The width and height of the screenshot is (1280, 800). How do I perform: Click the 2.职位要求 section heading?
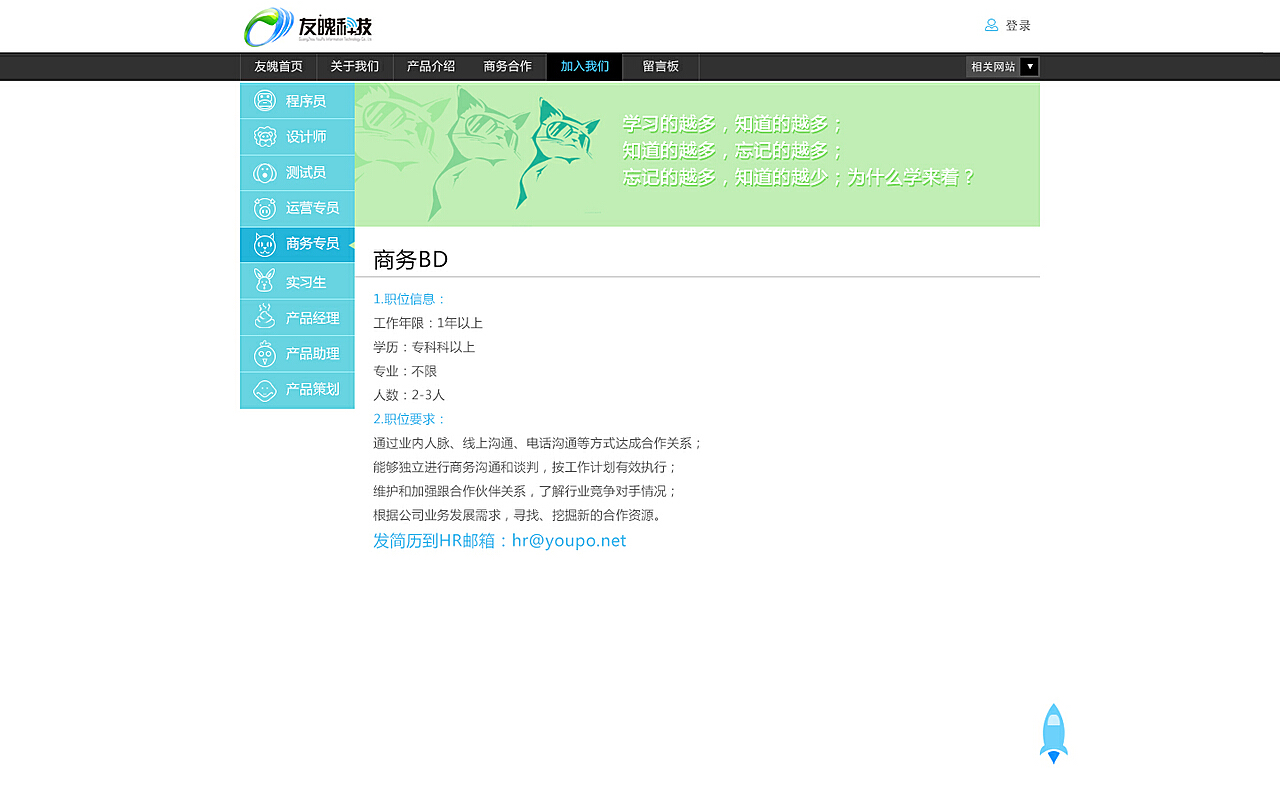410,419
